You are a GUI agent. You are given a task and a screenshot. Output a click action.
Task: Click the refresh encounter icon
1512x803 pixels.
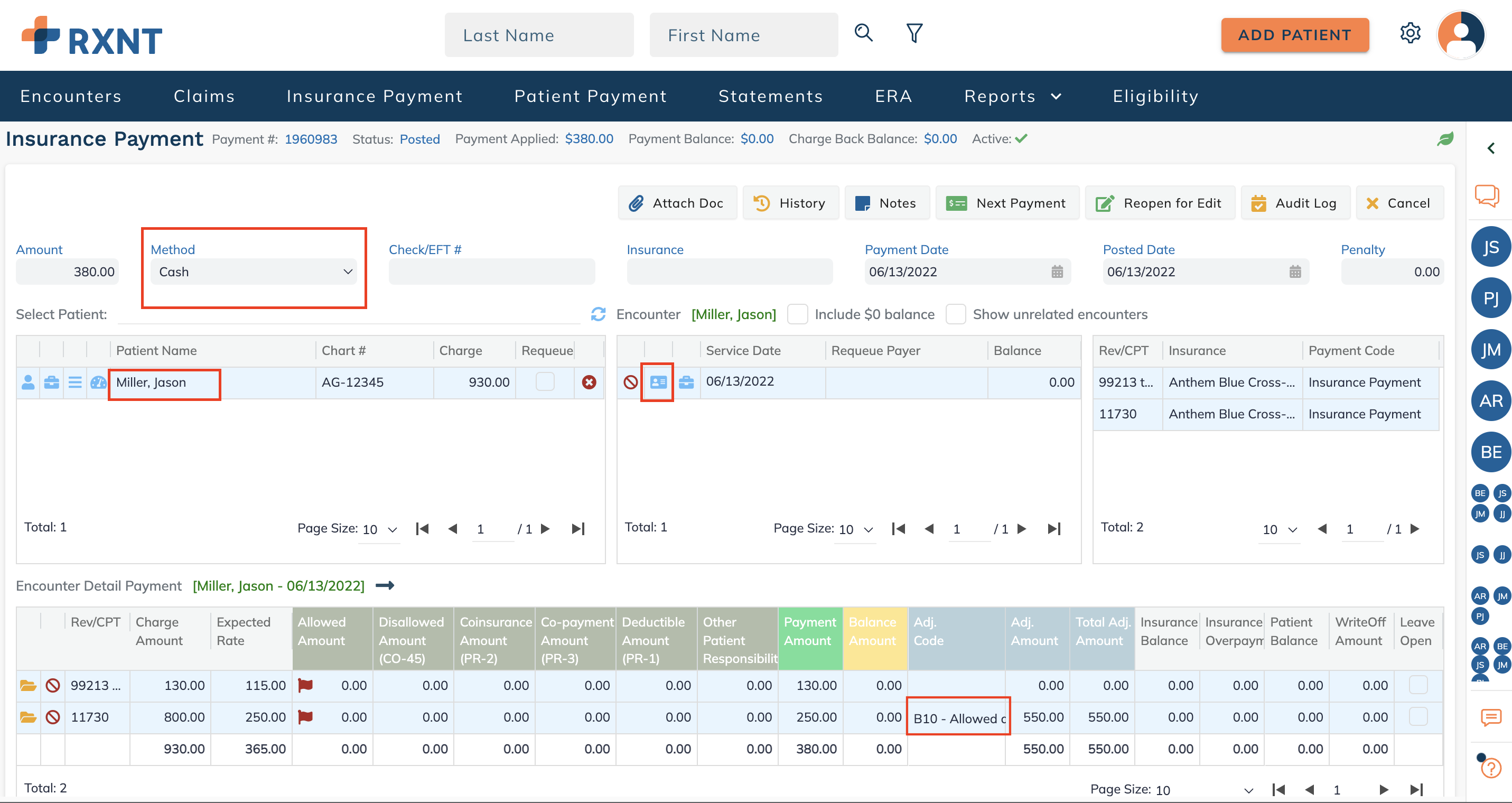[x=598, y=314]
